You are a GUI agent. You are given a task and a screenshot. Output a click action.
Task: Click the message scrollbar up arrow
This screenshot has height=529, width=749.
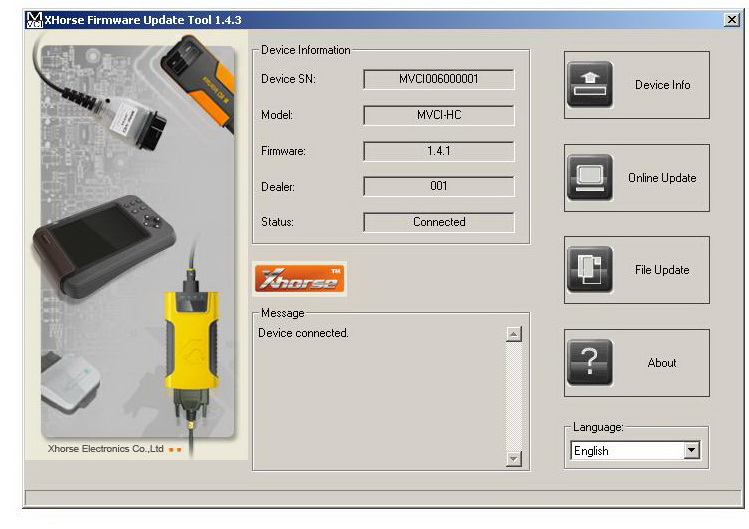[514, 334]
